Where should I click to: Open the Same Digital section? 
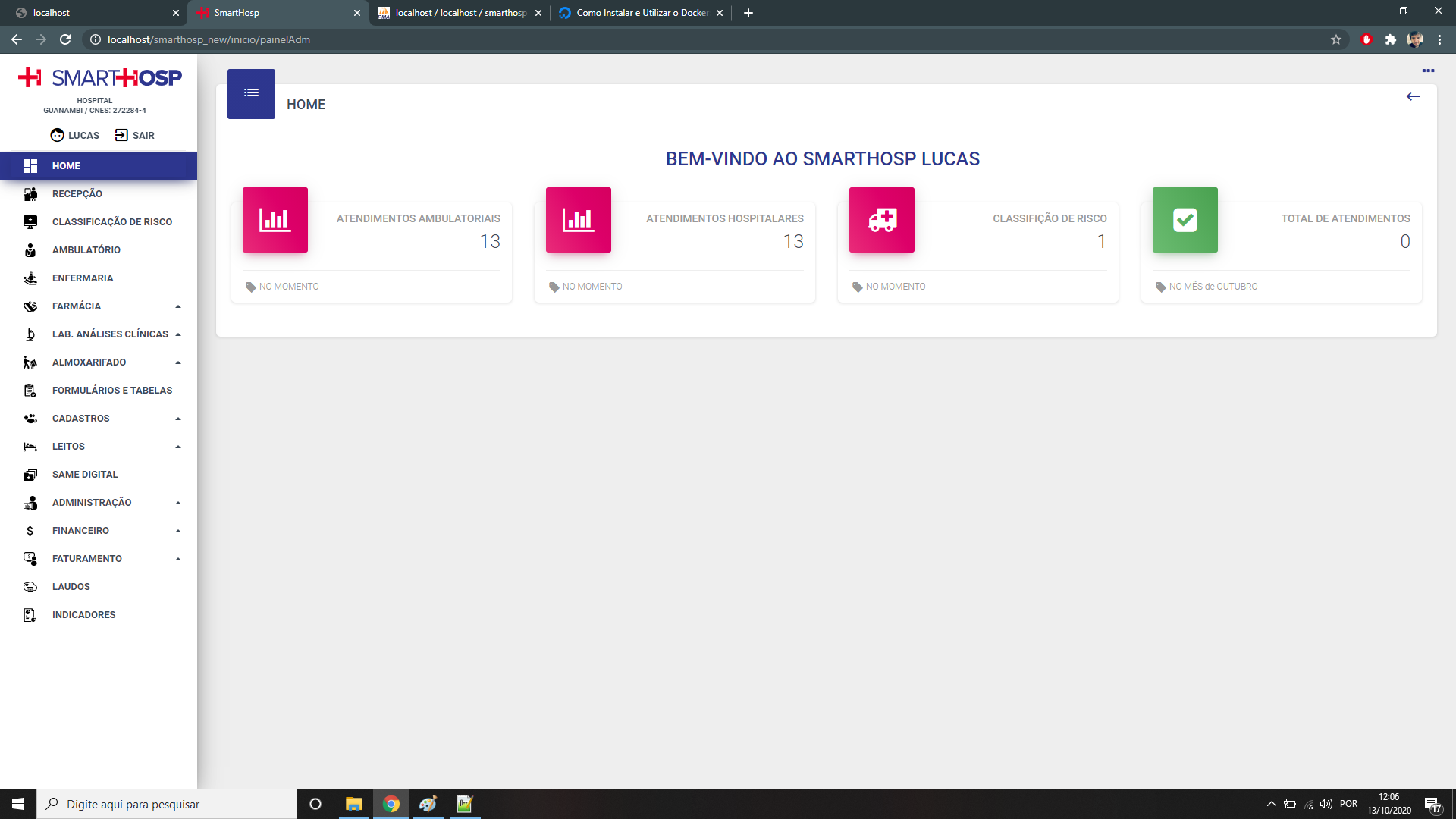(84, 474)
